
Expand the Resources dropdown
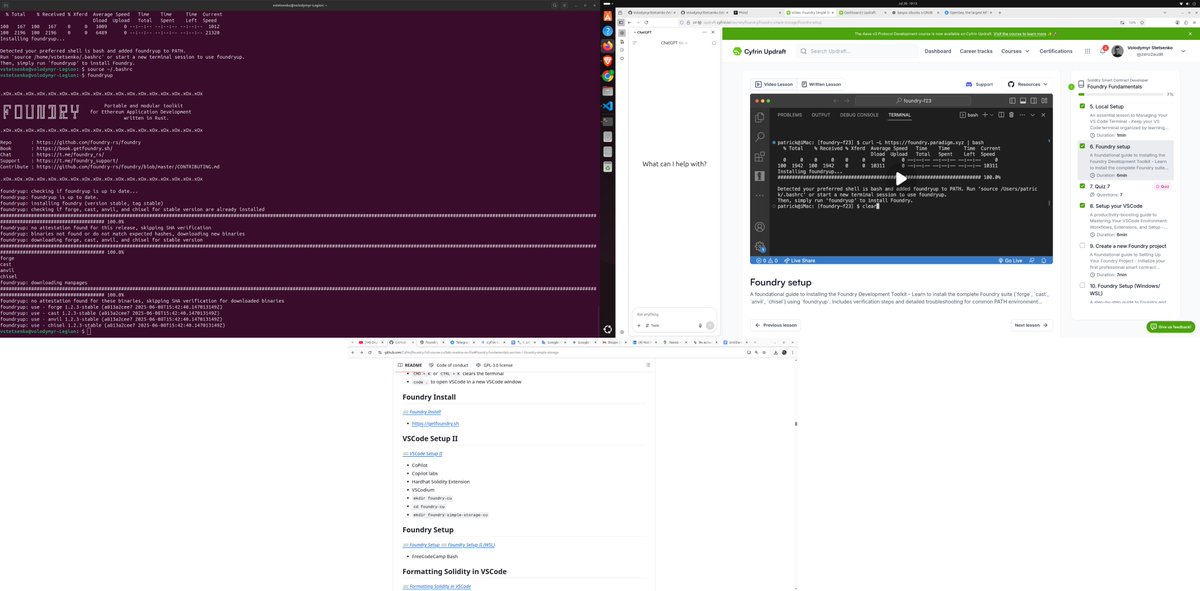click(x=1029, y=84)
